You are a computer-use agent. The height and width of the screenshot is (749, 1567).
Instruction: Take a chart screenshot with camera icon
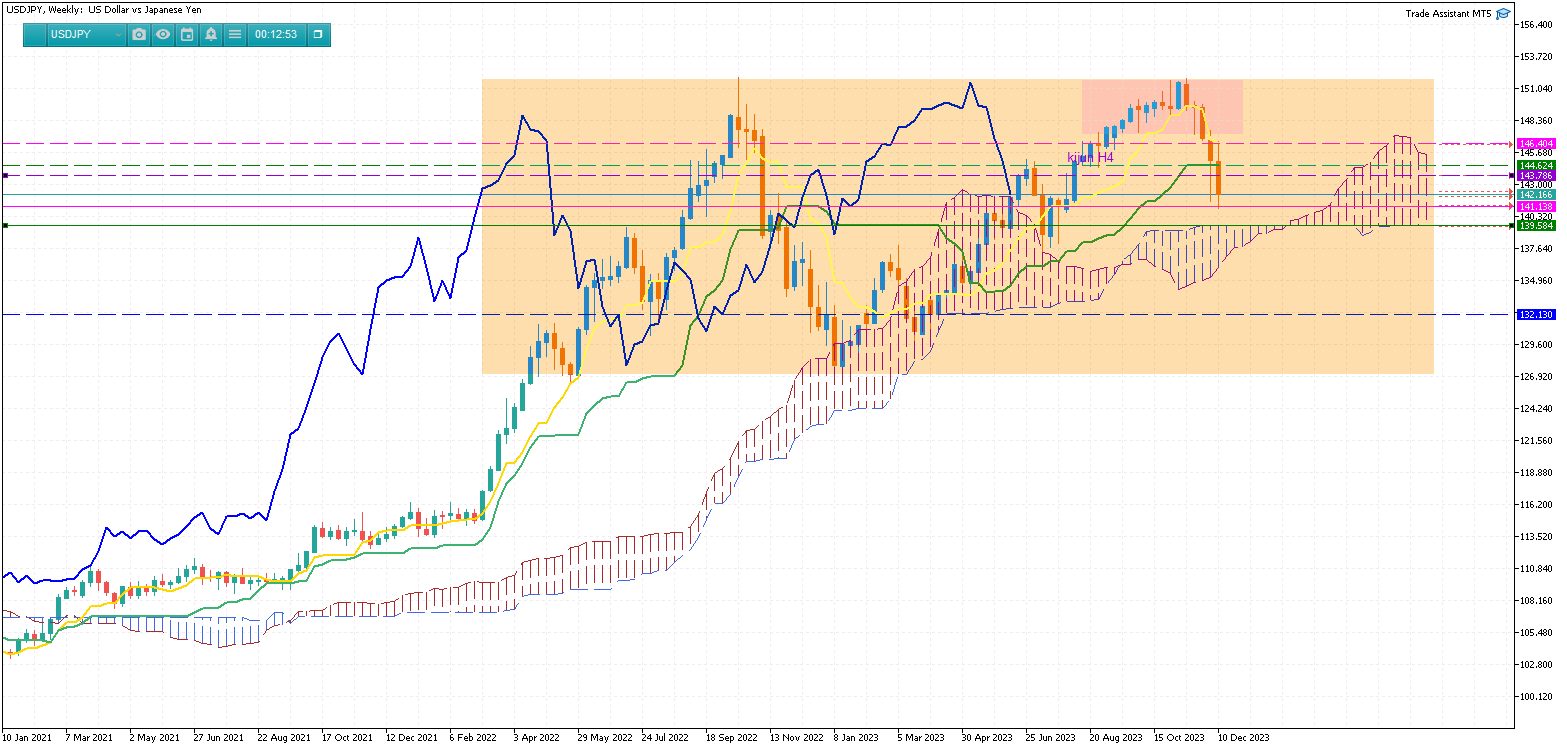[x=139, y=34]
